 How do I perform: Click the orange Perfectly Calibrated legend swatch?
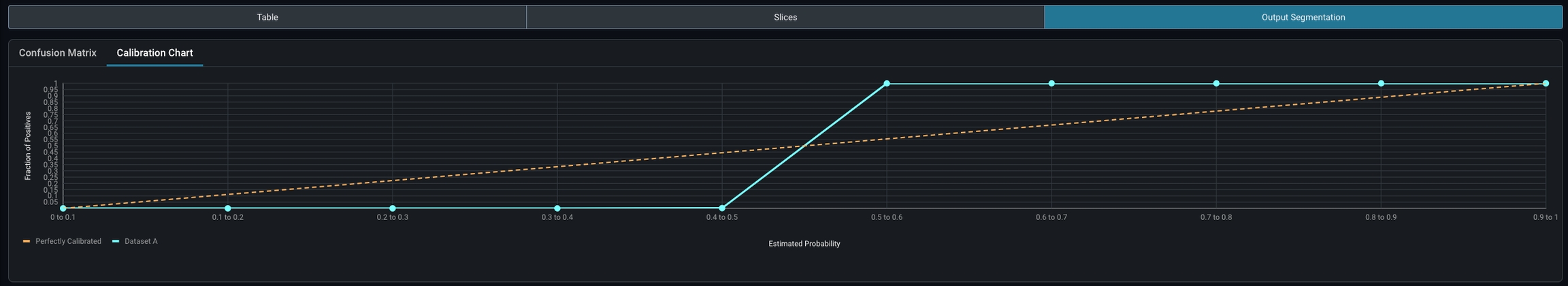pos(27,242)
